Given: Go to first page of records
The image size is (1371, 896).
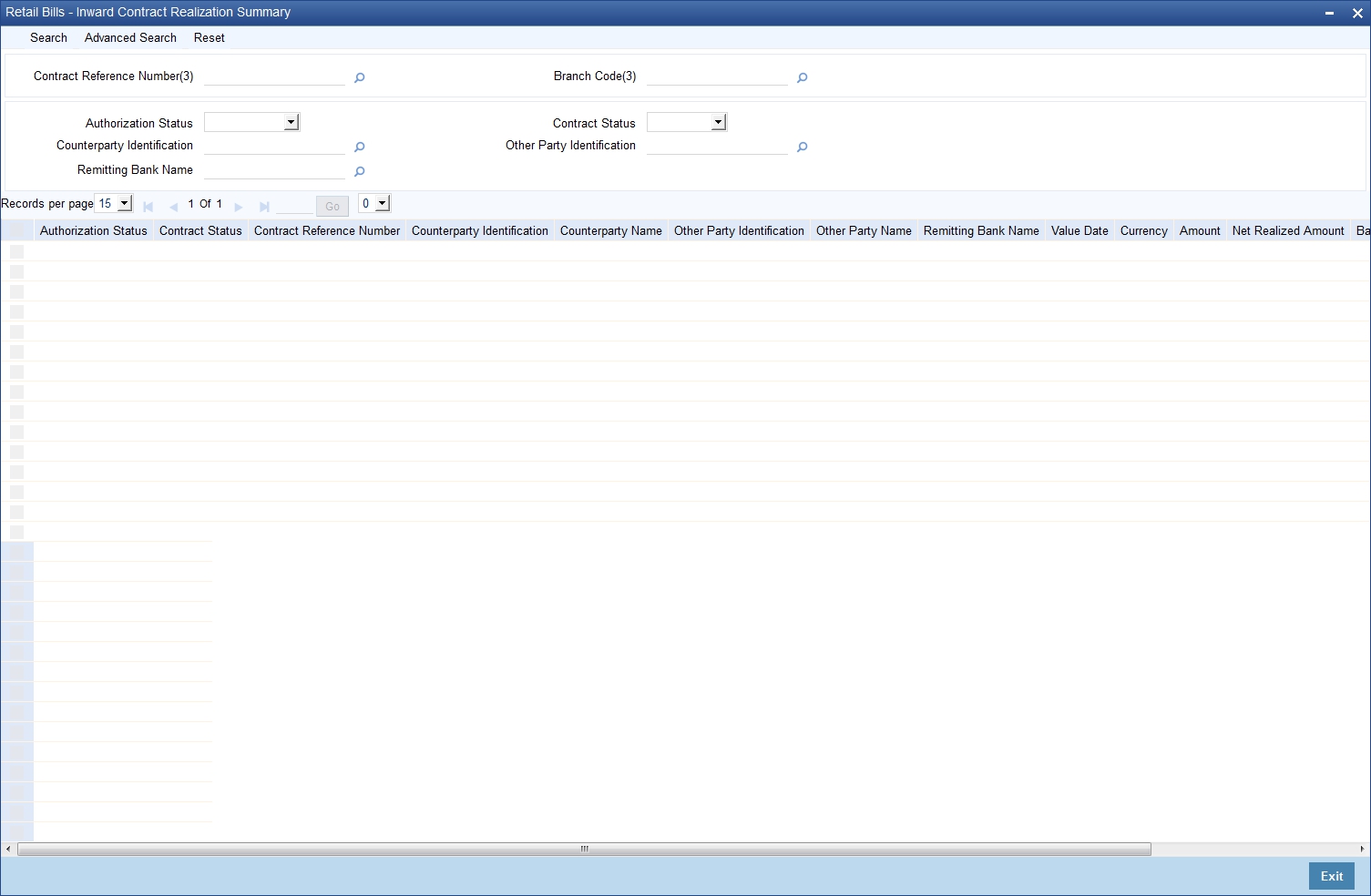Looking at the screenshot, I should 148,207.
